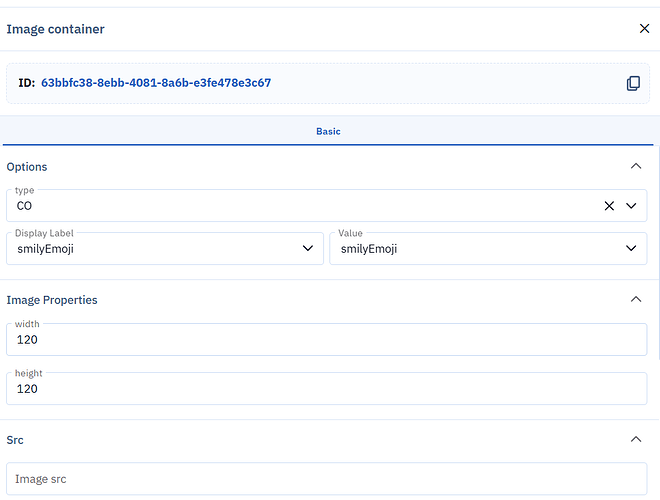Focus the width input field
The image size is (660, 500).
[x=327, y=340]
